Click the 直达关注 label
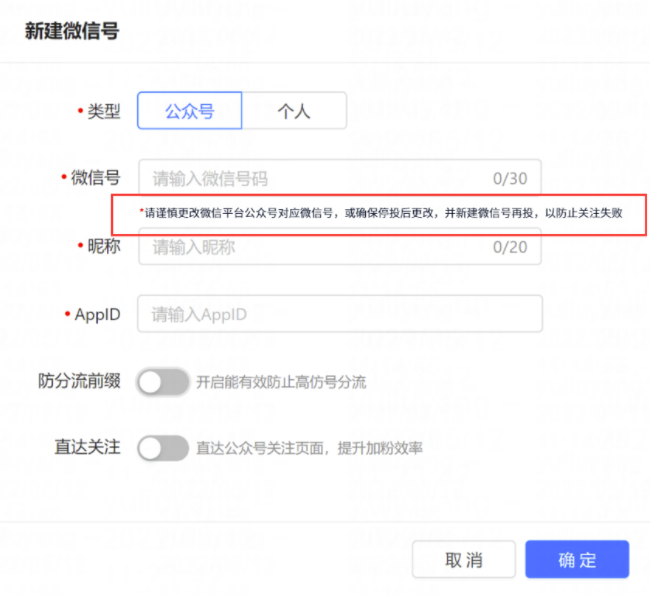 [x=87, y=447]
